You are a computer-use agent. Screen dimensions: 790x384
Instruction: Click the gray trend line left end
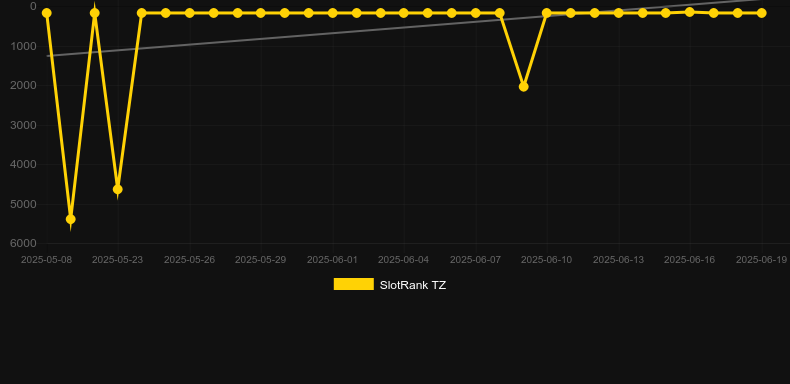48,55
